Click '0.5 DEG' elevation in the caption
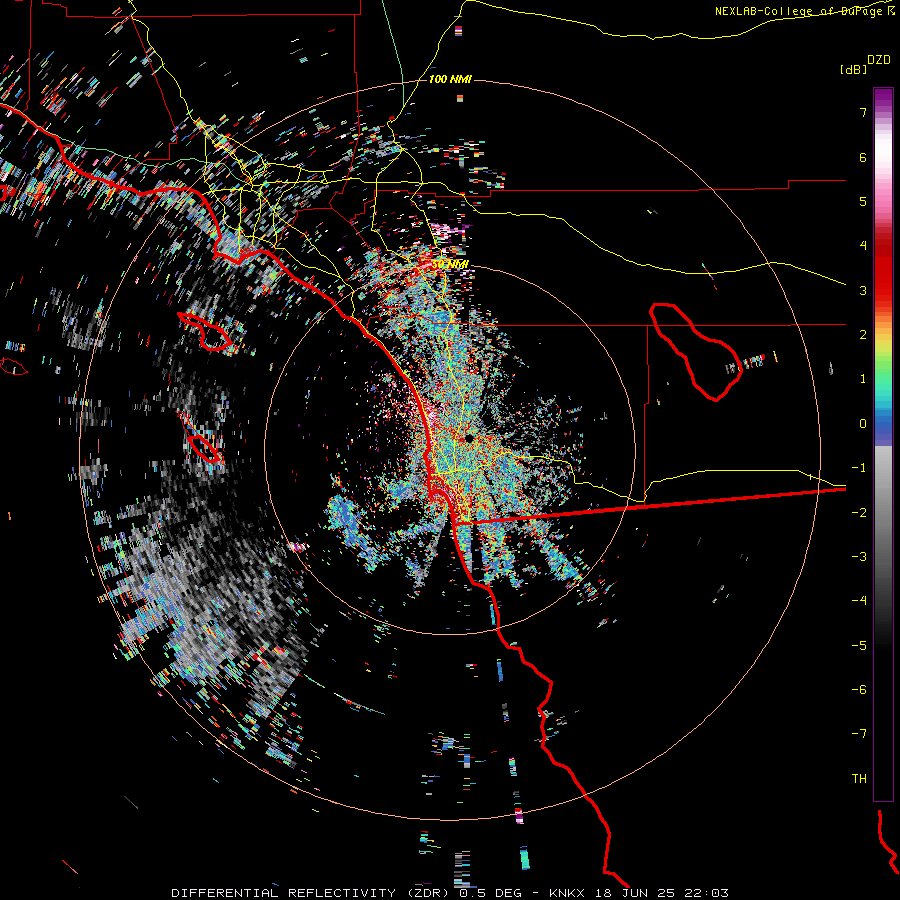Screen dimensions: 900x900 (490, 893)
